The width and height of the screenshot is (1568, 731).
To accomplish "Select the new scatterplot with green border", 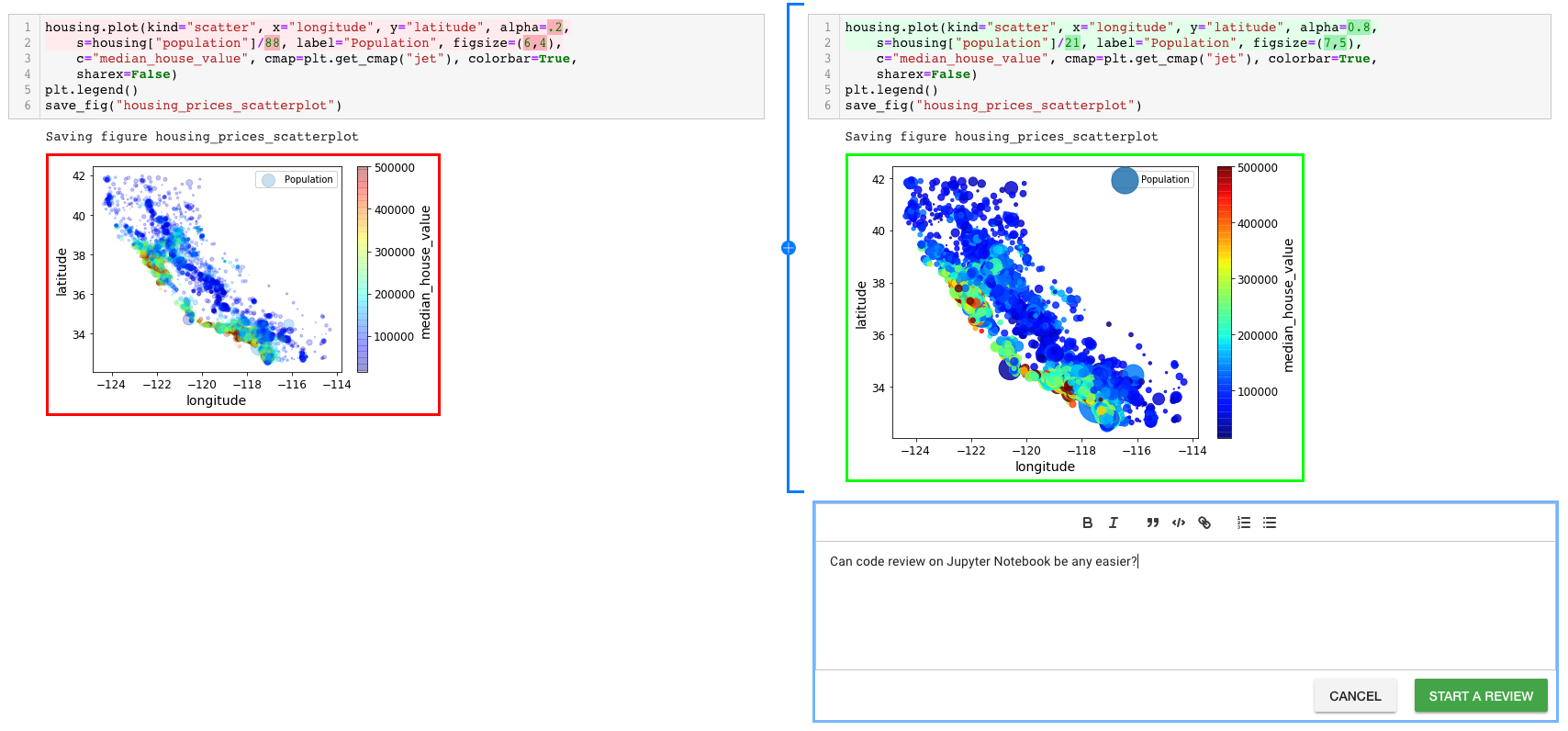I will (1075, 318).
